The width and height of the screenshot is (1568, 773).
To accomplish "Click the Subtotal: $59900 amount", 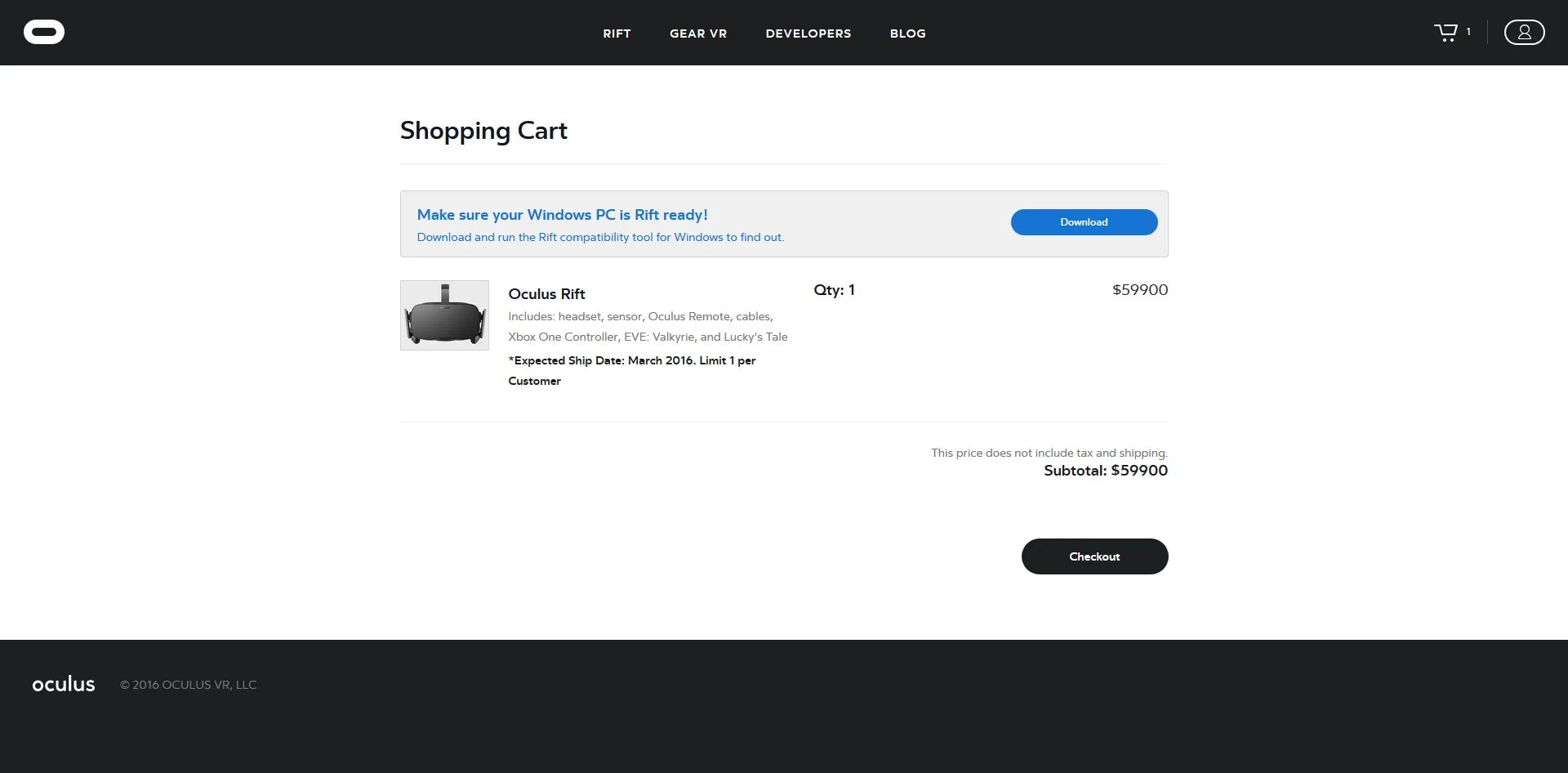I will [1105, 471].
